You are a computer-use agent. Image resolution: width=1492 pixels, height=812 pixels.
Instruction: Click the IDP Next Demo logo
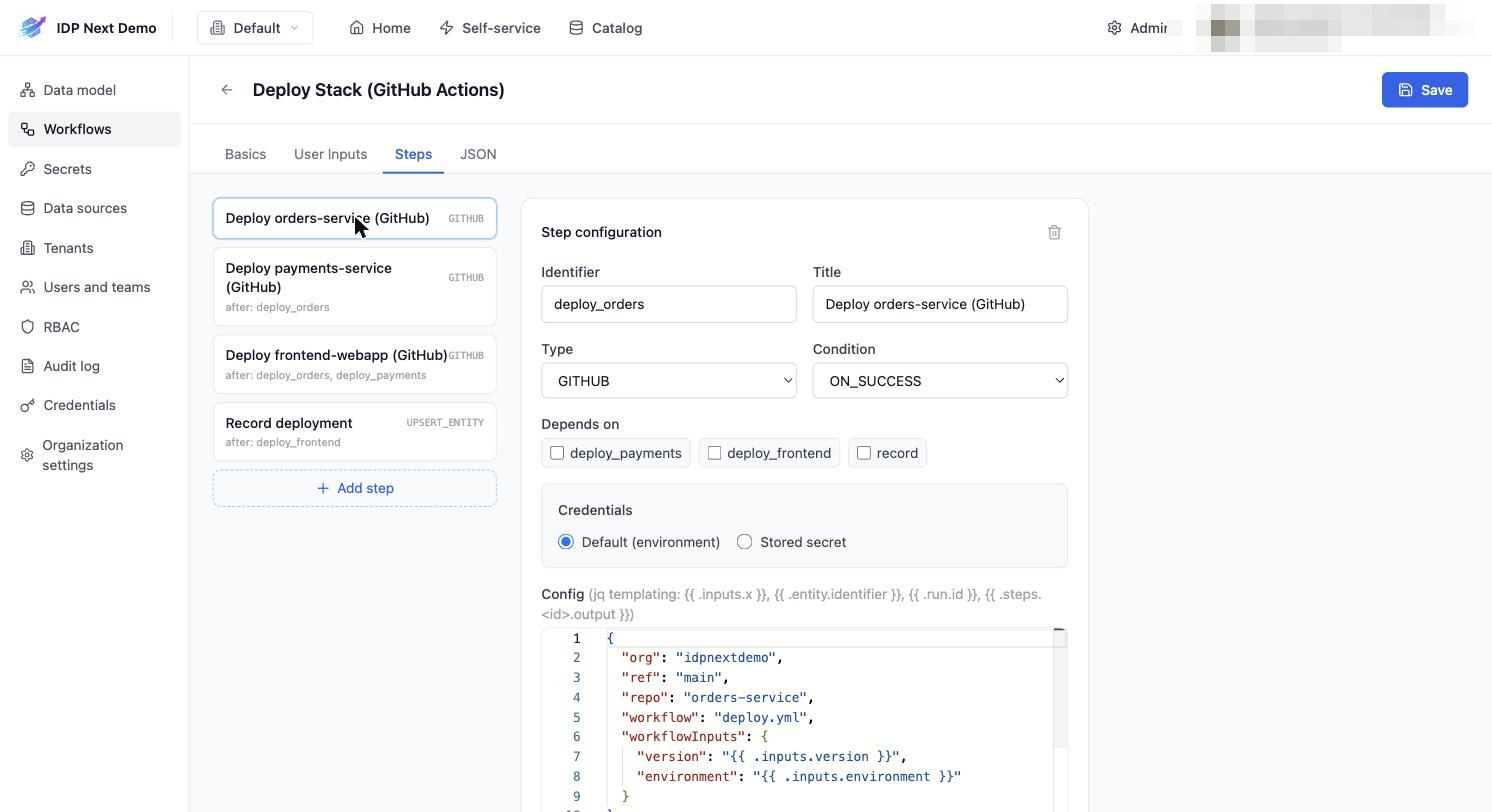[x=33, y=28]
